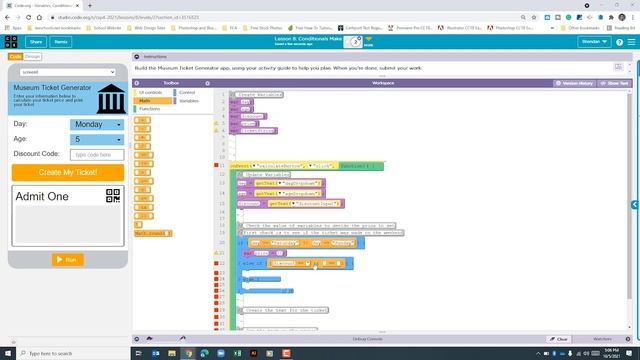Viewport: 640px width, 360px height.
Task: Select Control toolbox category
Action: [x=187, y=93]
